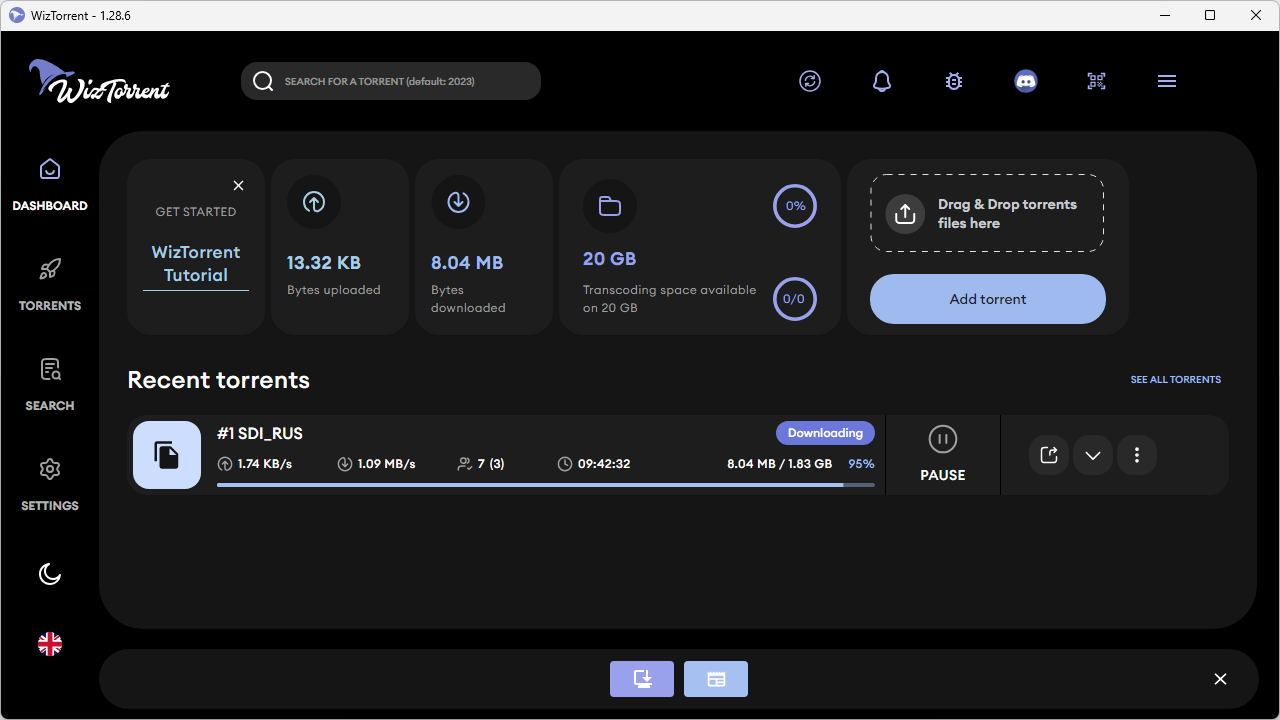Click the SDI_RUS torrent file icon
Screen dimensions: 1280x720
(167, 455)
